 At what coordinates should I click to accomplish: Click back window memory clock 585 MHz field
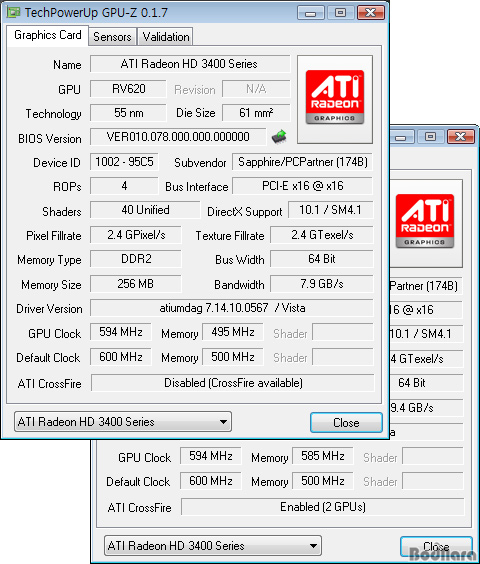[x=323, y=456]
